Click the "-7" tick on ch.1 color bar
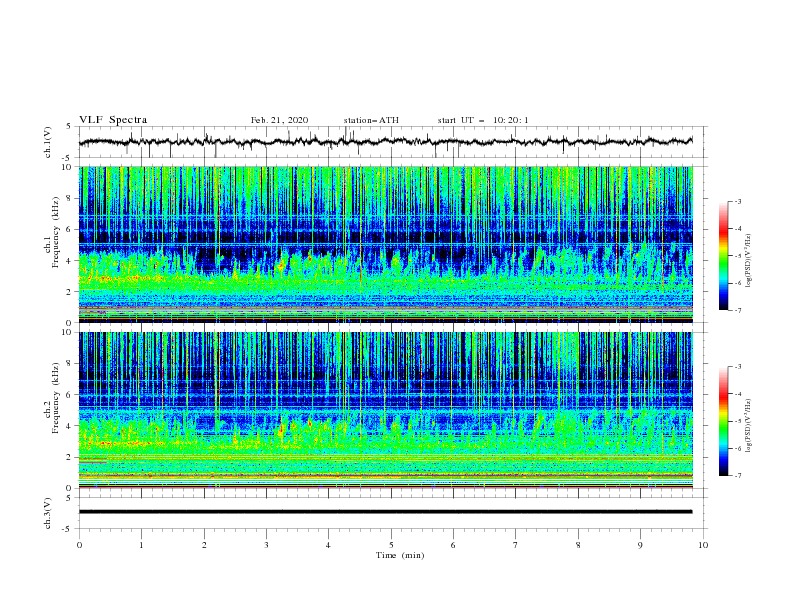The image size is (792, 612). pos(737,310)
